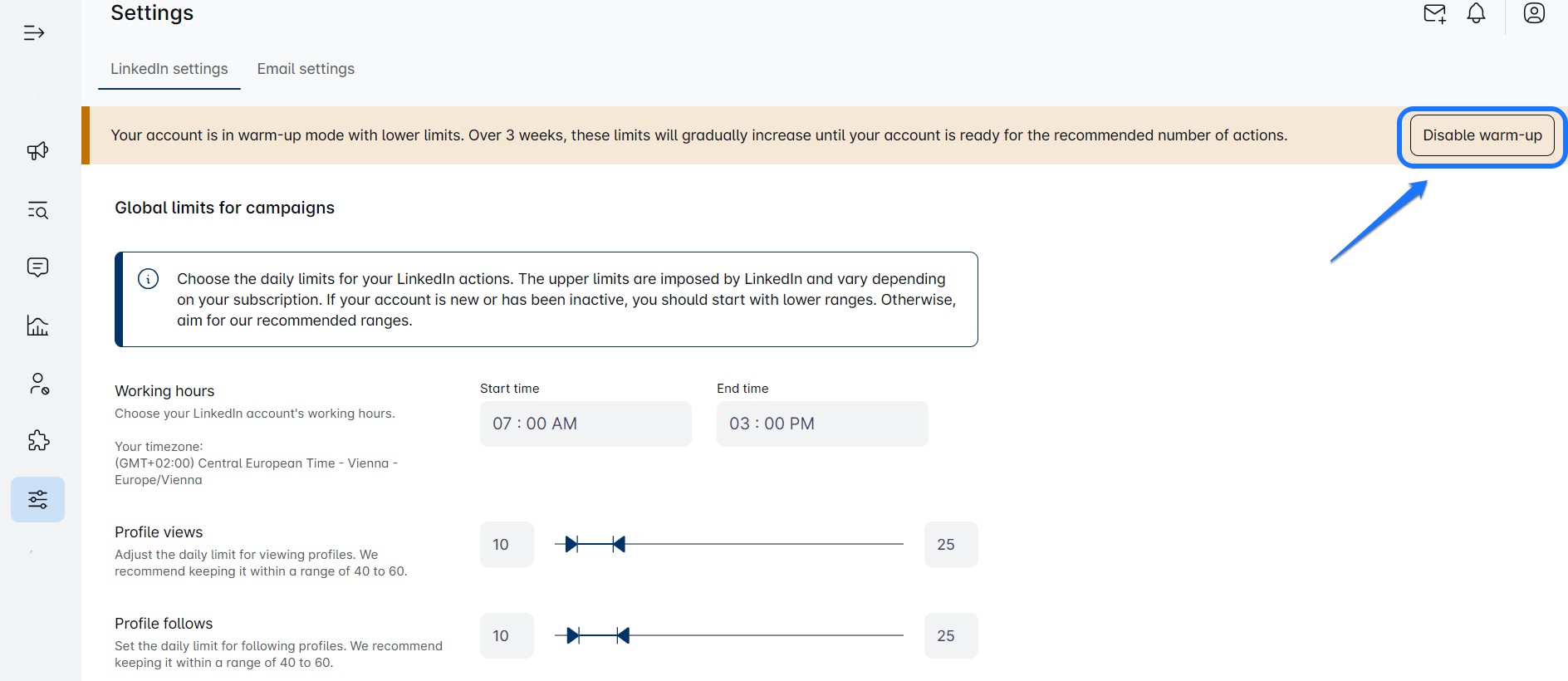Disable warm-up mode
The width and height of the screenshot is (1568, 681).
pos(1482,135)
